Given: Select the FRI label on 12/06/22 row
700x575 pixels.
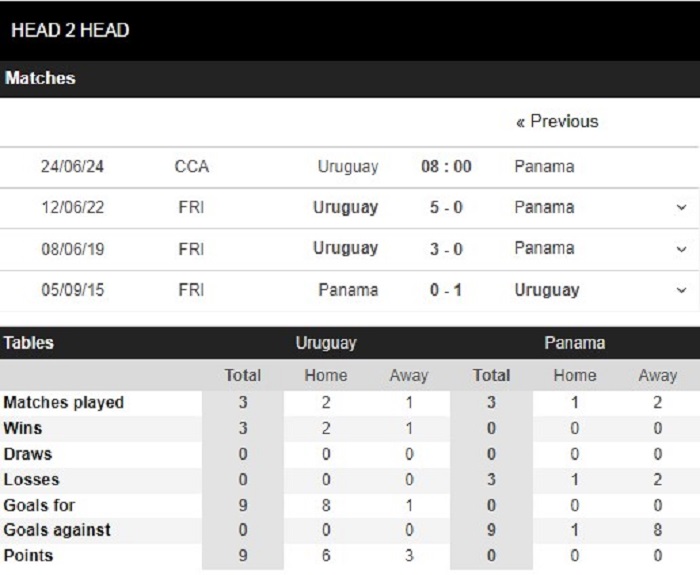Looking at the screenshot, I should click(191, 208).
